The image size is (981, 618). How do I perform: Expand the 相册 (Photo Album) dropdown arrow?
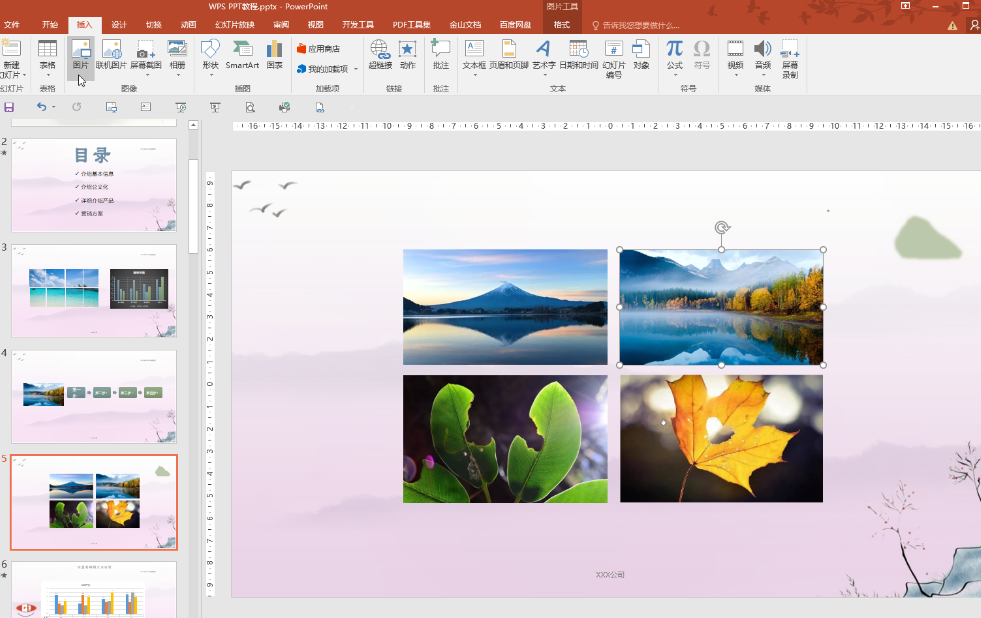pos(178,75)
